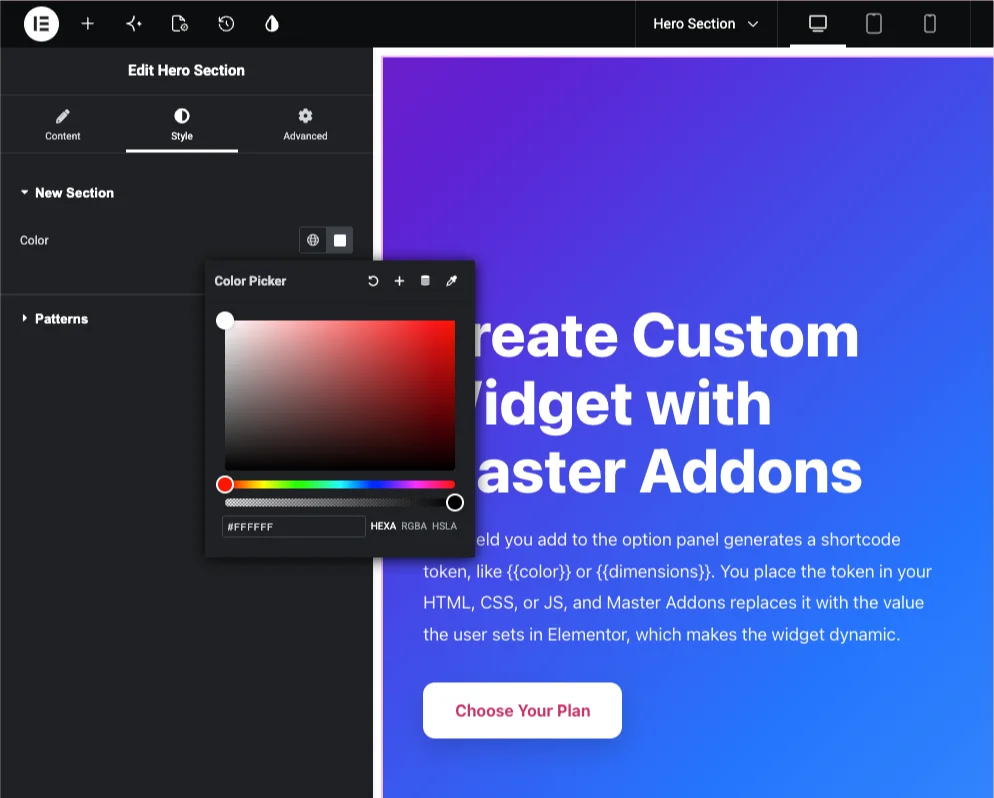Image resolution: width=994 pixels, height=798 pixels.
Task: Open the Elementor logo menu
Action: [x=41, y=24]
